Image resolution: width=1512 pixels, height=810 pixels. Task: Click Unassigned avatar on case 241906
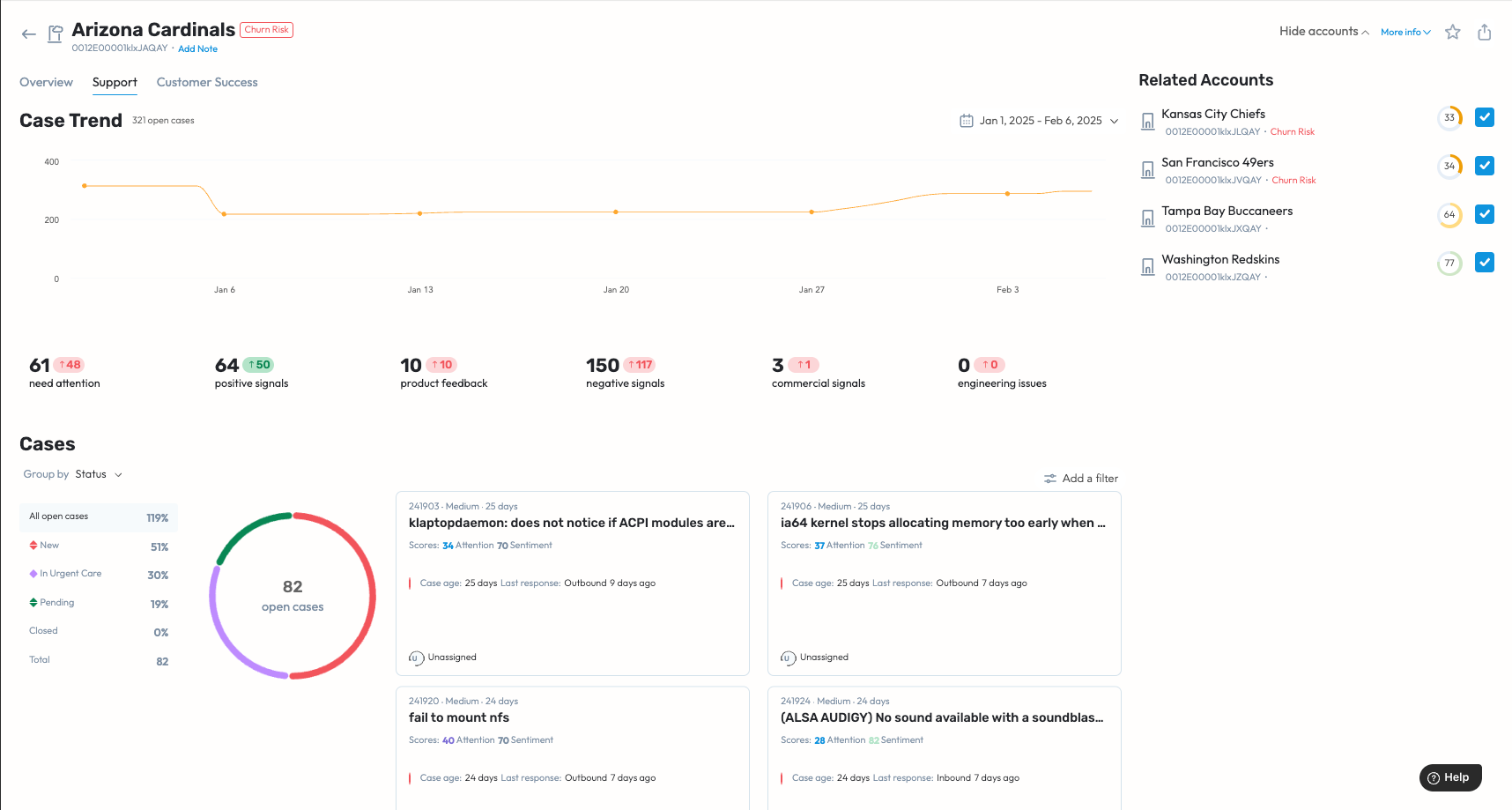(788, 658)
